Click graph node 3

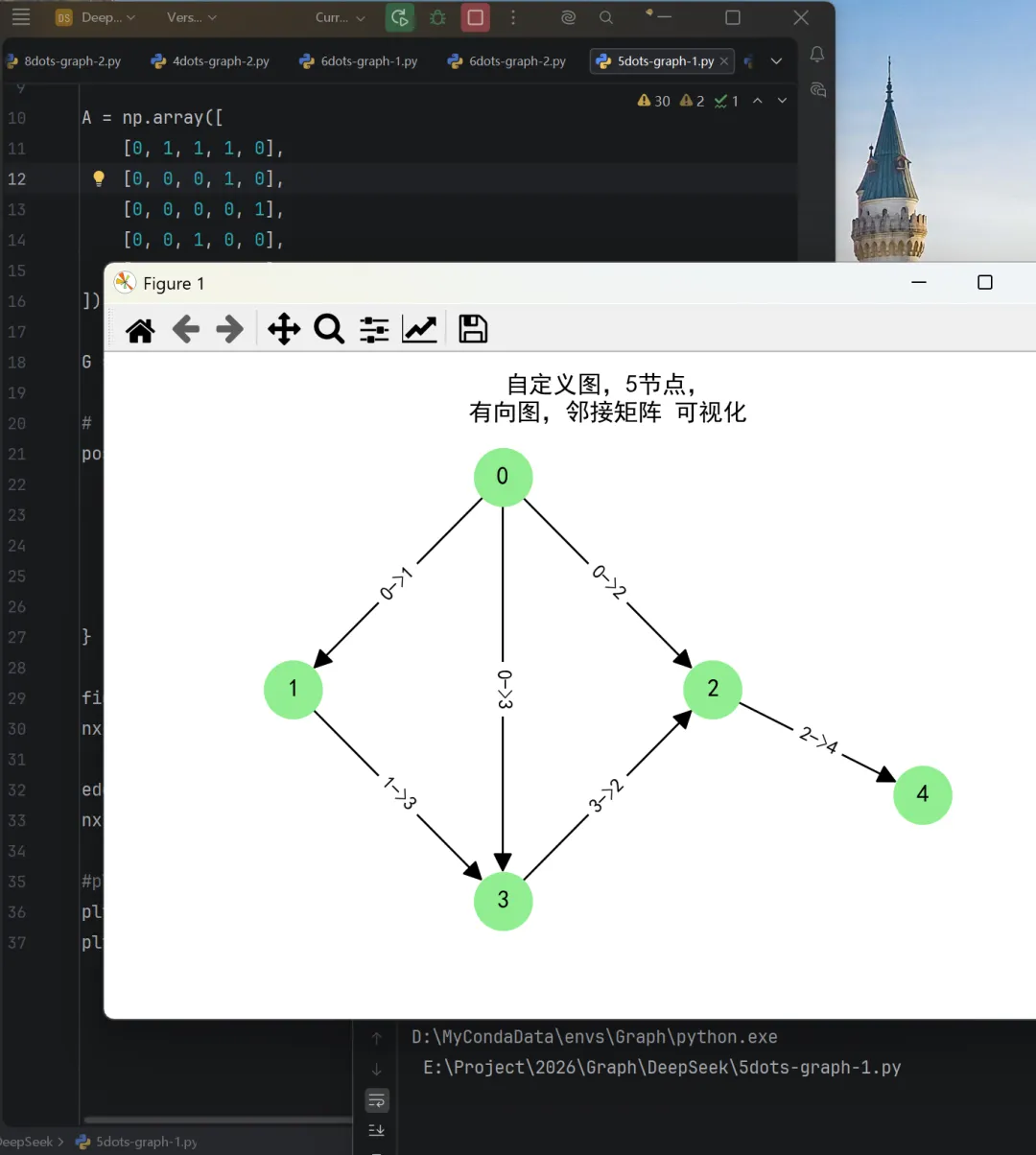pos(504,901)
